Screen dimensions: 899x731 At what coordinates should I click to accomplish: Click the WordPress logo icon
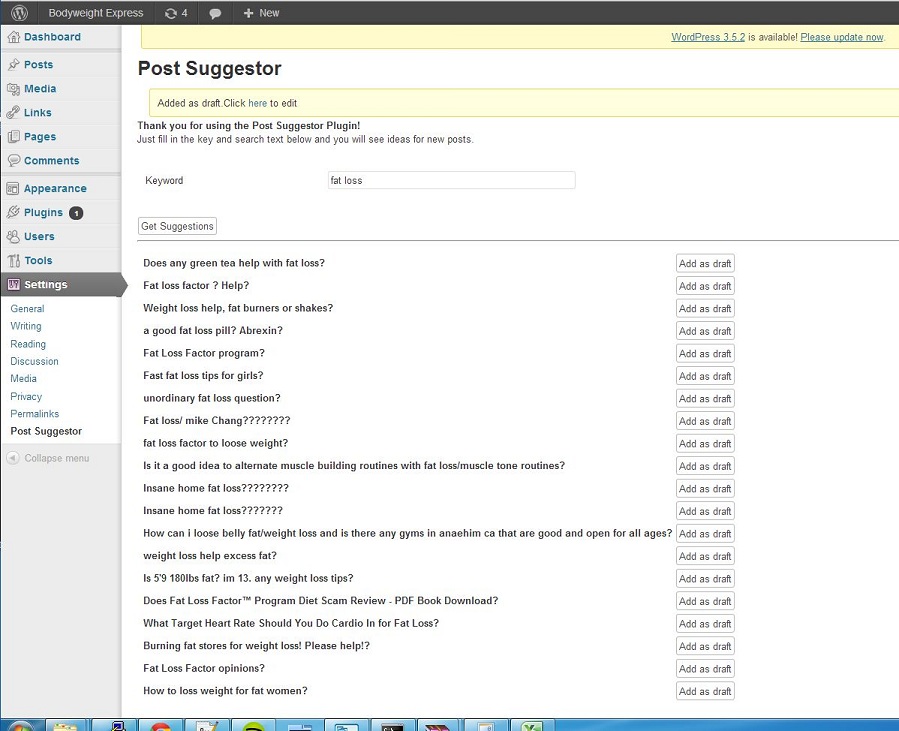[19, 13]
